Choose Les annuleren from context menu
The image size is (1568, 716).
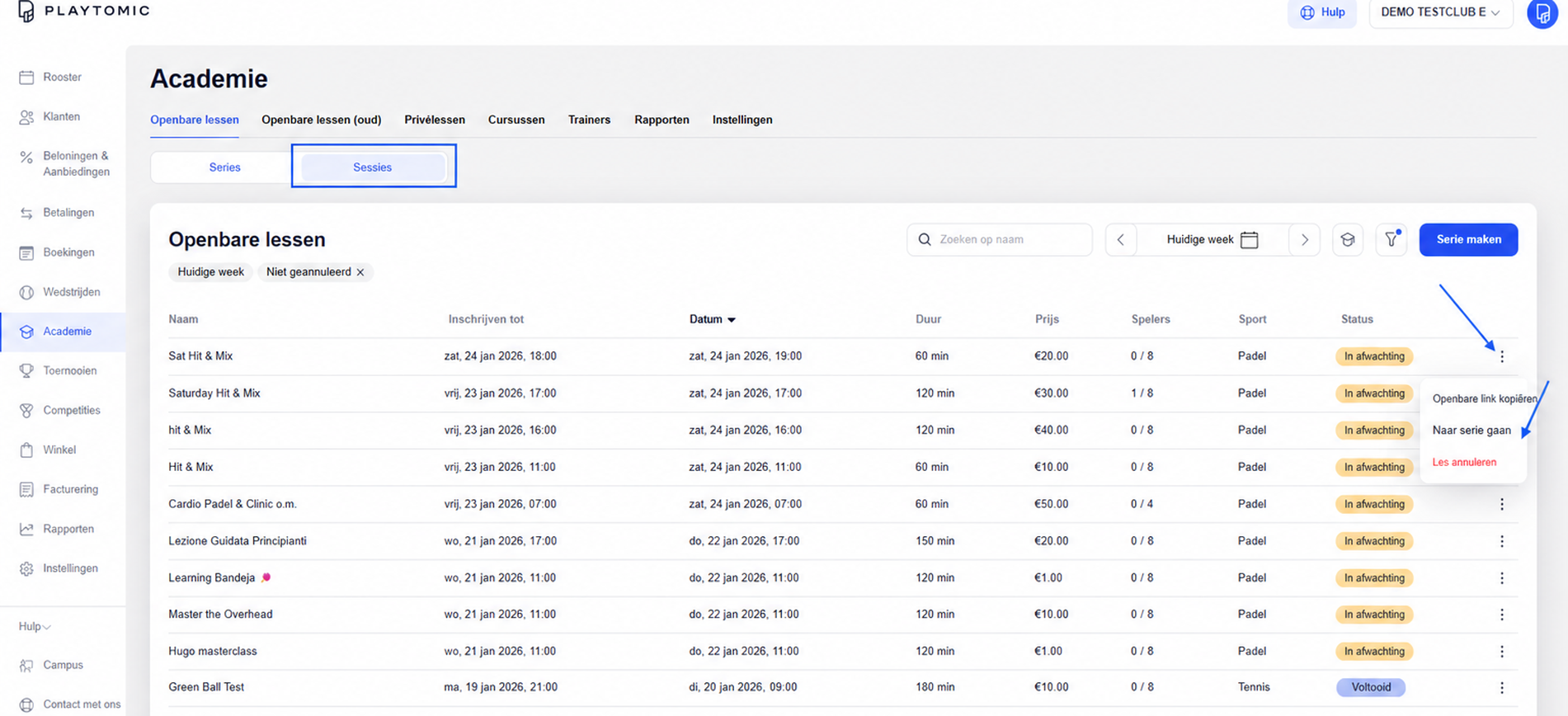tap(1464, 462)
